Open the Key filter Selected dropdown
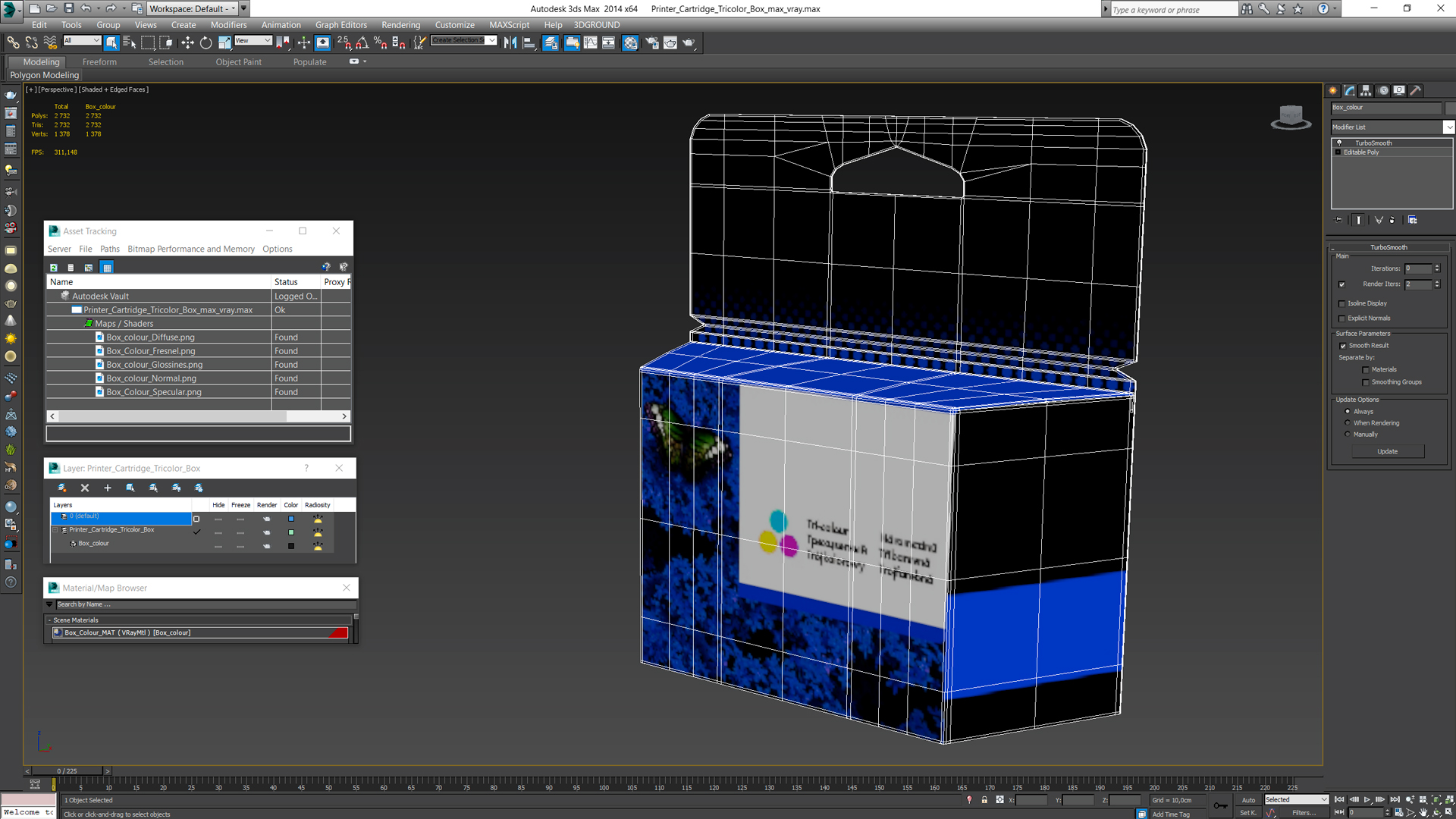Screen dimensions: 1456x819 1296,799
